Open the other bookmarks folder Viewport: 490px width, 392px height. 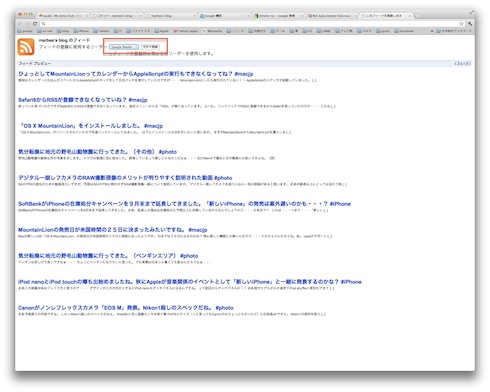(x=454, y=31)
